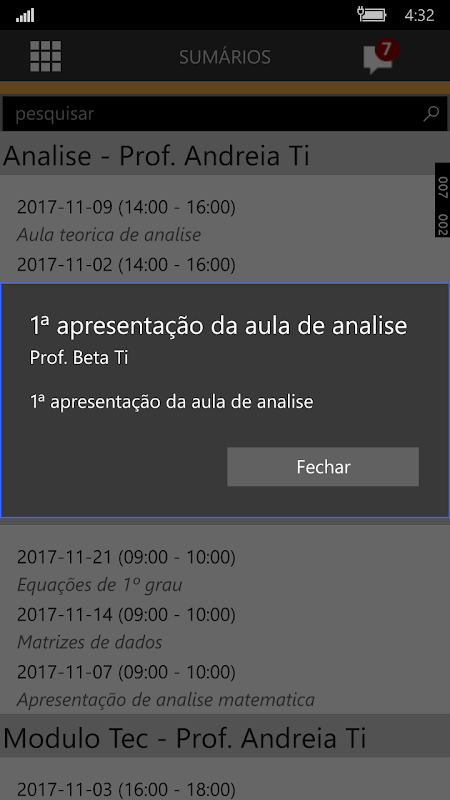Tap the search magnifier icon
This screenshot has height=800, width=450.
pyautogui.click(x=431, y=113)
